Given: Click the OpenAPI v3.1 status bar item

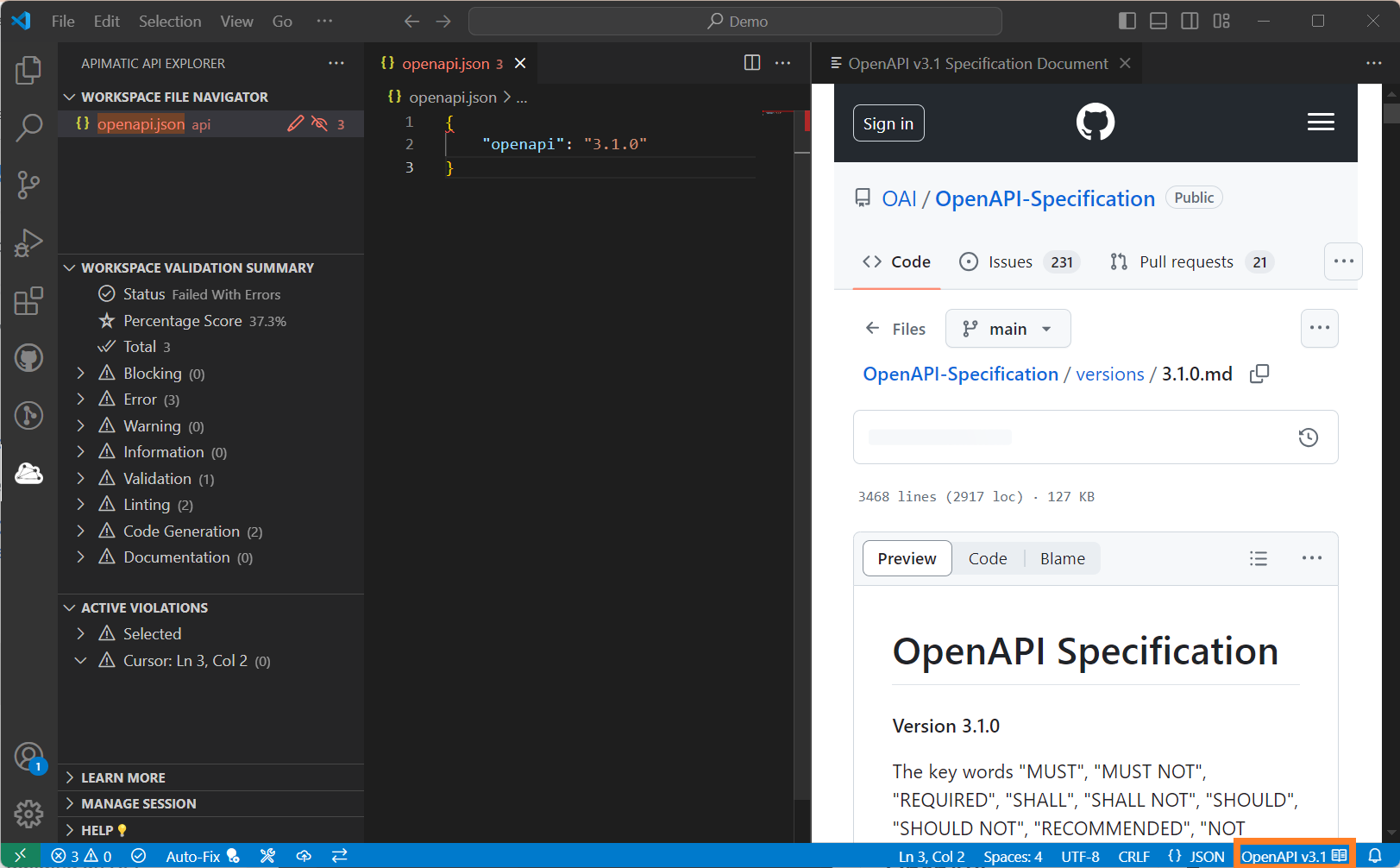Looking at the screenshot, I should click(1294, 856).
